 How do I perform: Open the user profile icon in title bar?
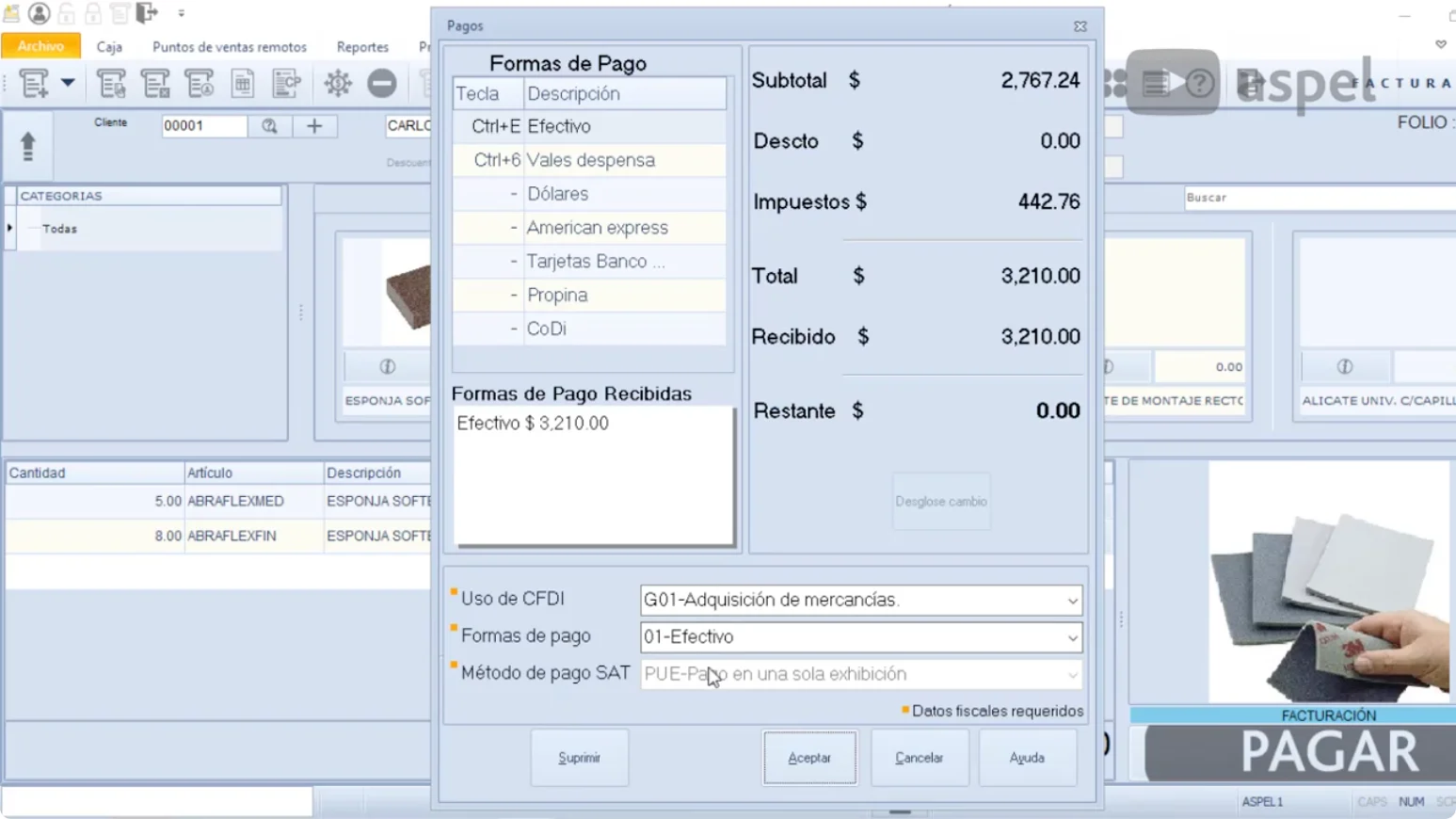pos(39,13)
